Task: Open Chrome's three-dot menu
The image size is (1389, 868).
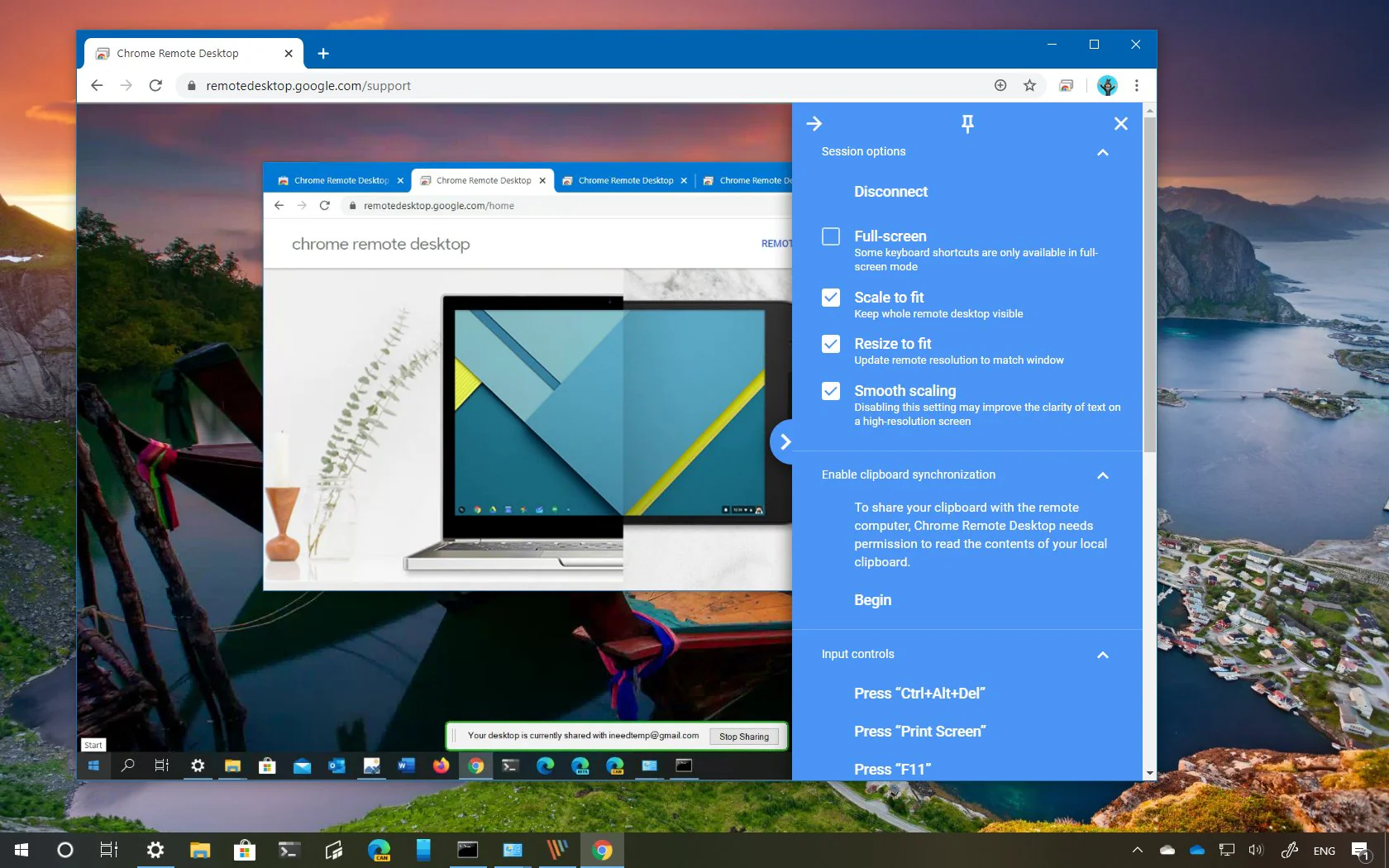Action: pyautogui.click(x=1136, y=85)
